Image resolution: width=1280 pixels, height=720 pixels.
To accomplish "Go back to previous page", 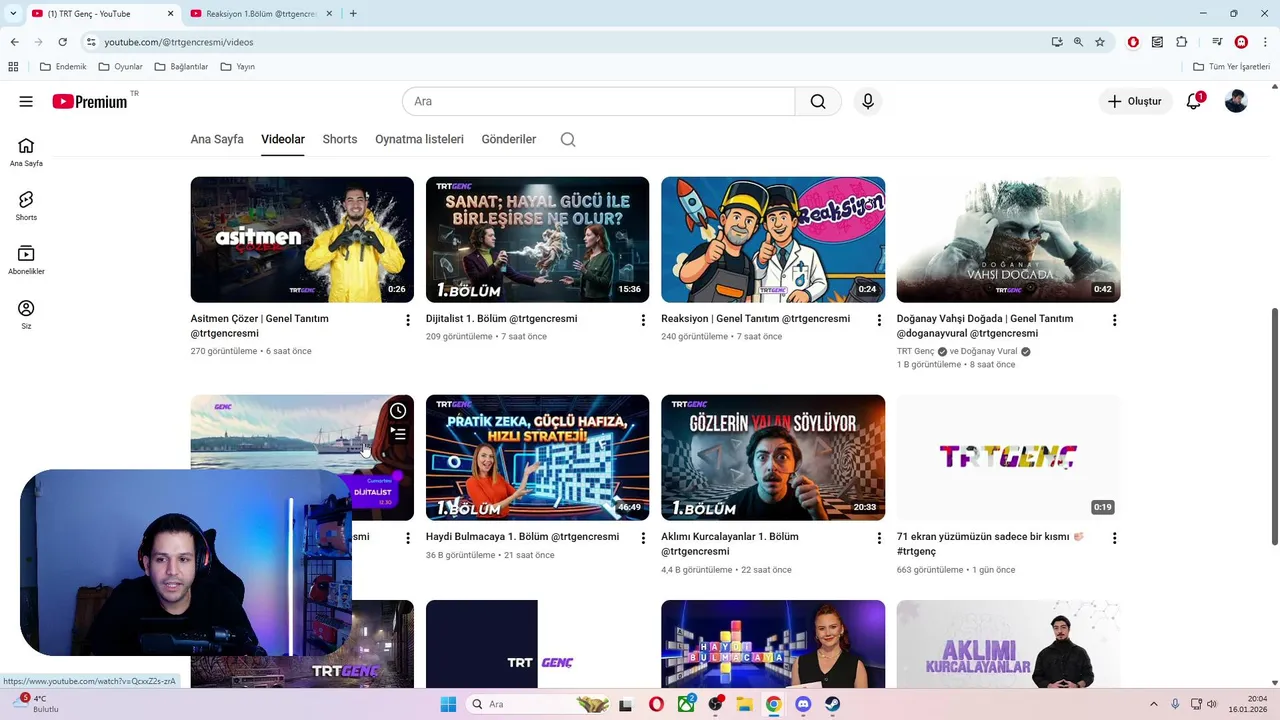I will click(x=14, y=42).
